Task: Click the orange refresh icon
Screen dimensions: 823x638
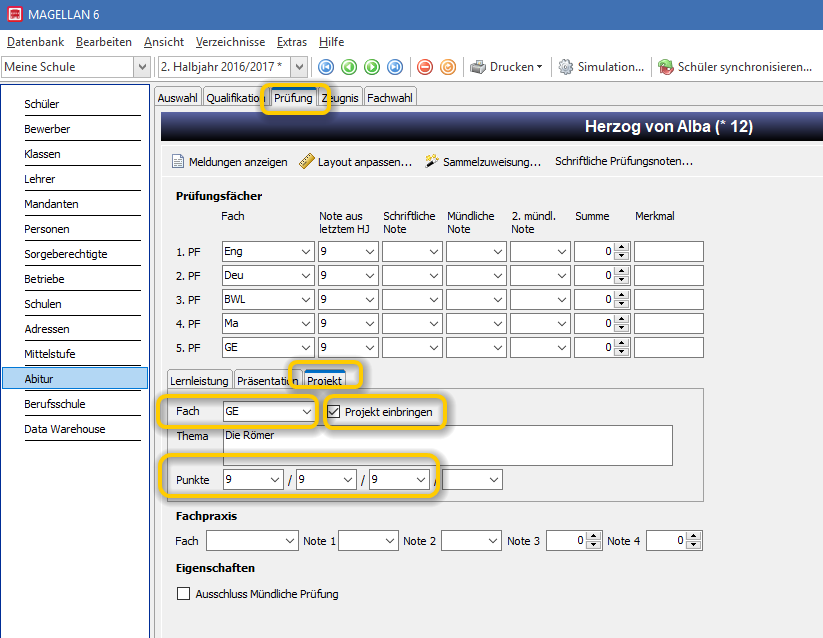Action: [448, 67]
